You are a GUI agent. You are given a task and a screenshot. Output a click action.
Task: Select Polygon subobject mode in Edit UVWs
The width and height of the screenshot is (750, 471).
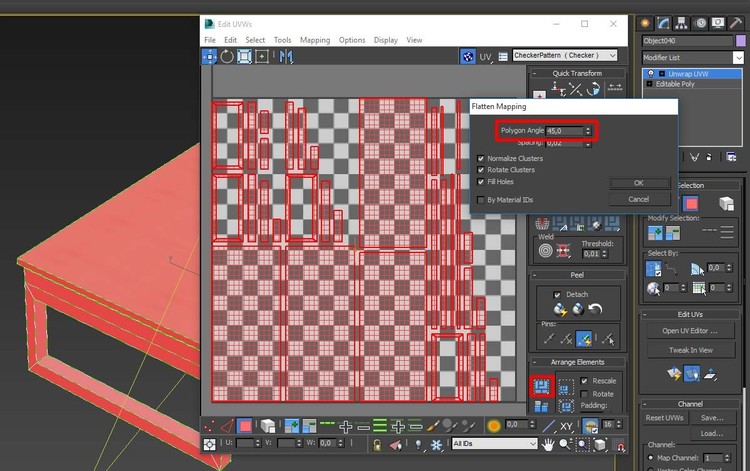tap(245, 425)
